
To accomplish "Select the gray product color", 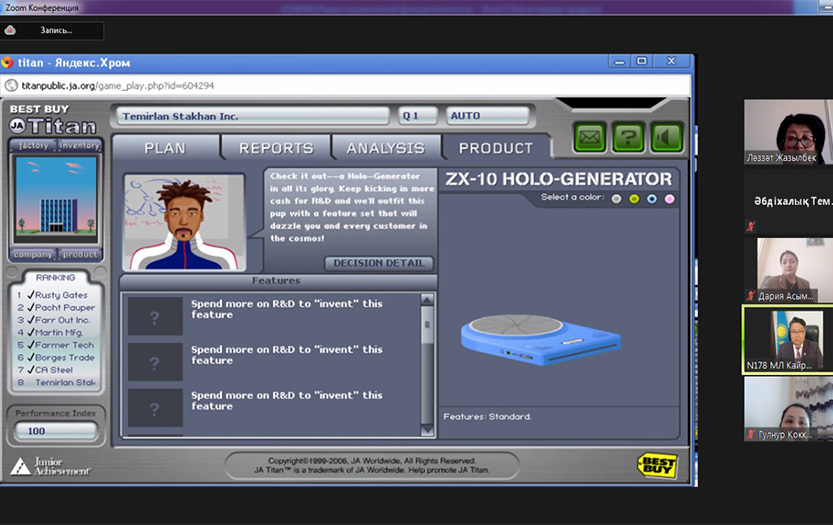I will [x=617, y=198].
